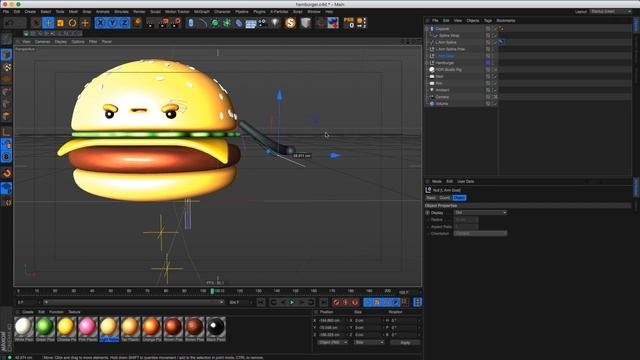Expand the Hamburger object hierarchy
Screen dimensions: 640x360
427,63
